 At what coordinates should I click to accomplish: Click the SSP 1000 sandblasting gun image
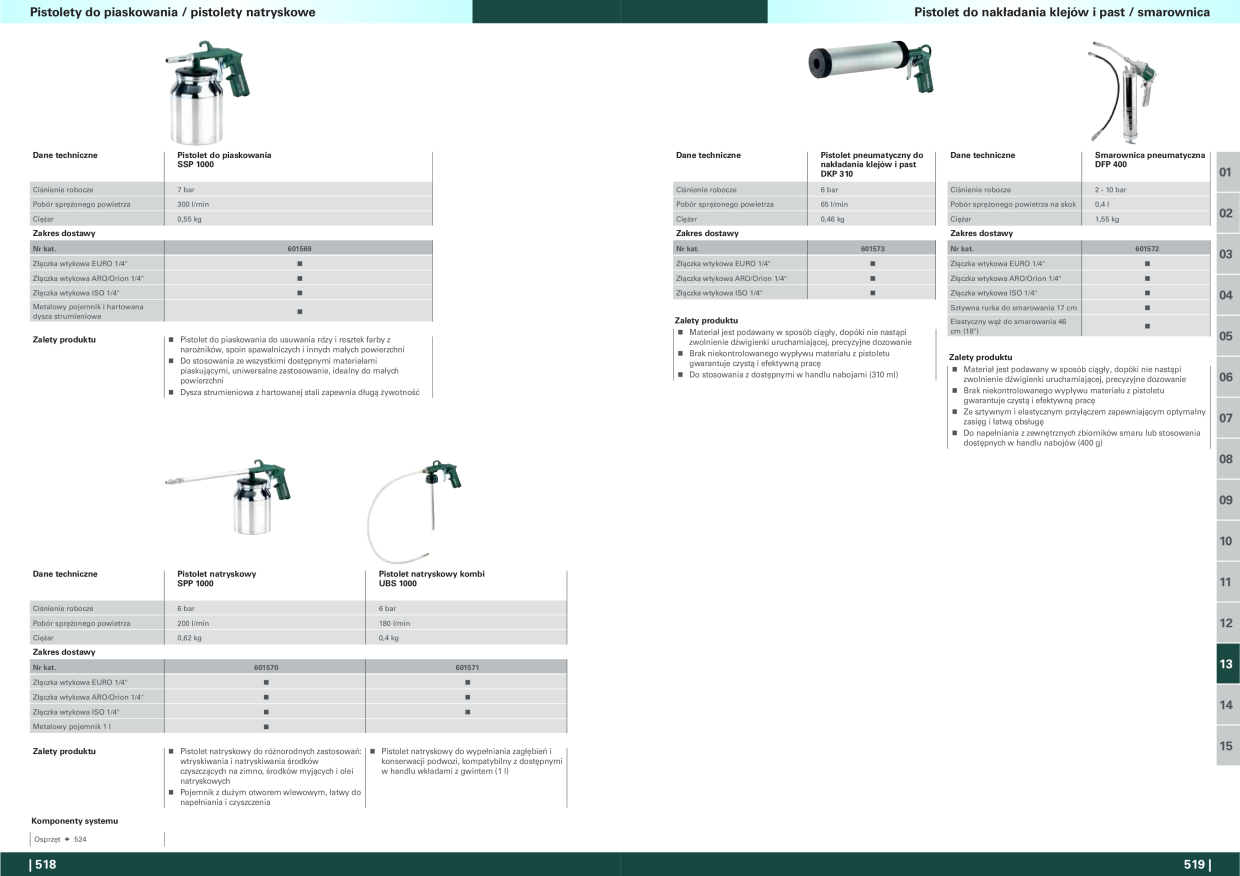pyautogui.click(x=207, y=91)
